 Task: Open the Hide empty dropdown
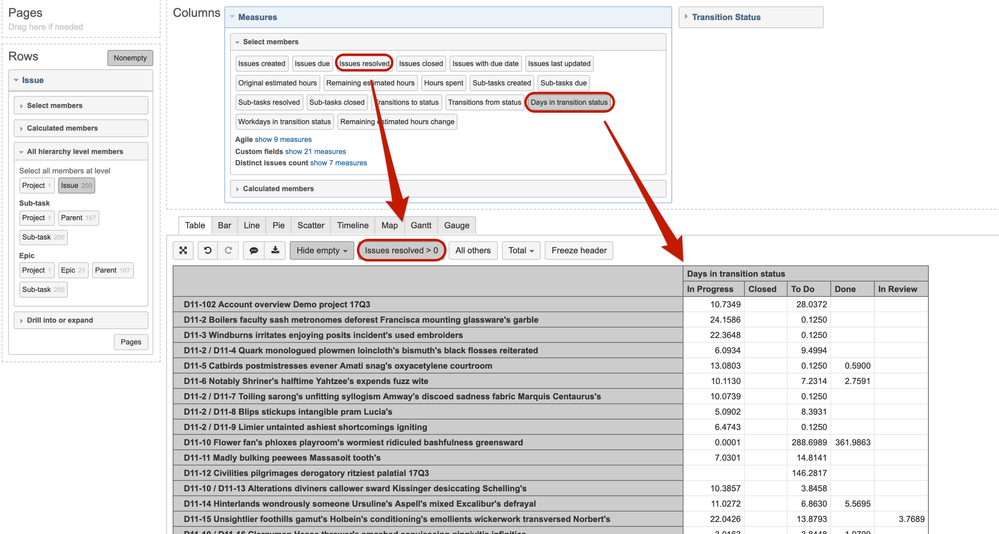[x=322, y=250]
